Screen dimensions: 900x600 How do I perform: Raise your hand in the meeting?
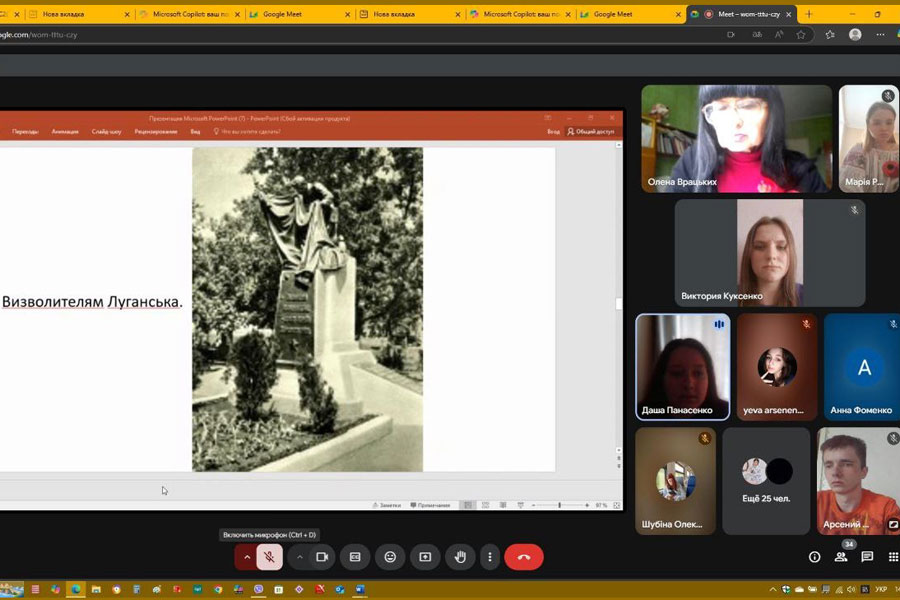click(x=459, y=557)
